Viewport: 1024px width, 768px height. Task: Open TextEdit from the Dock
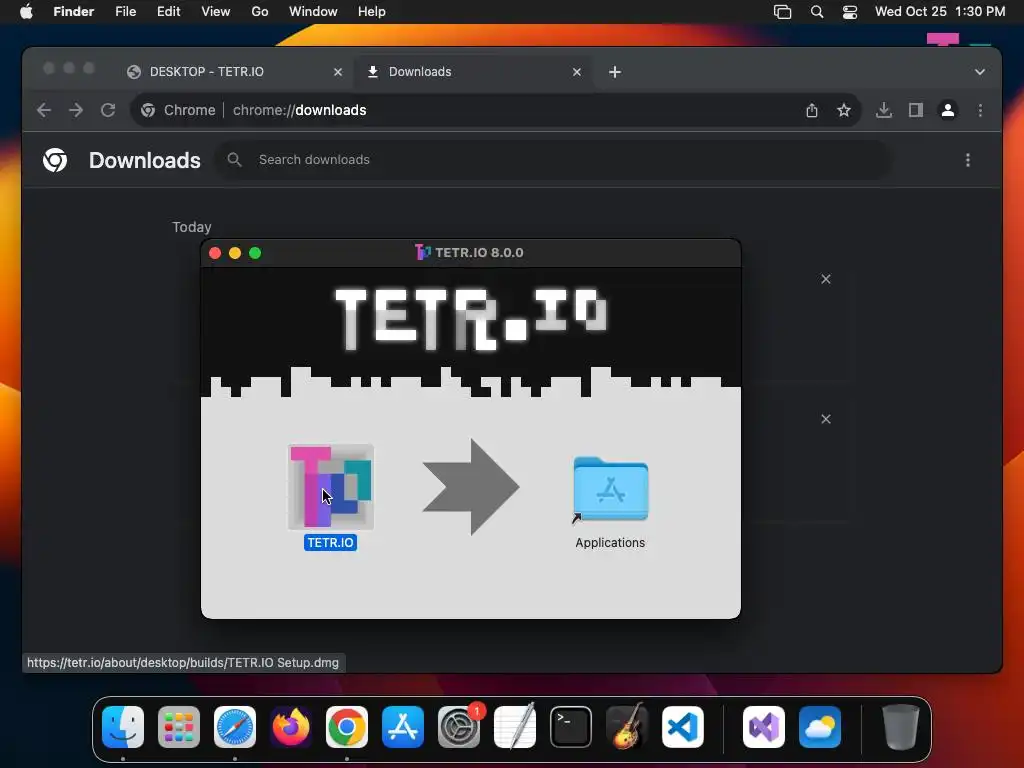click(515, 727)
